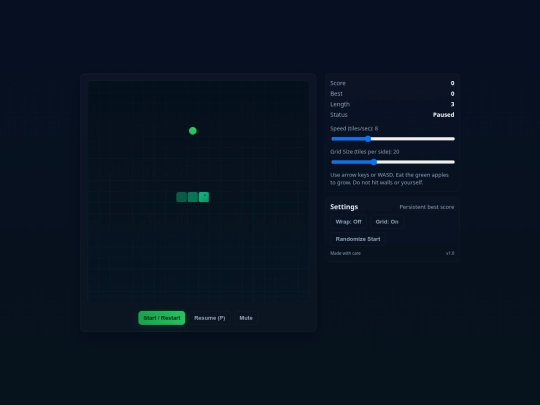Viewport: 540px width, 405px height.
Task: Click the Grid Size (tiles per side) label
Action: (x=365, y=152)
